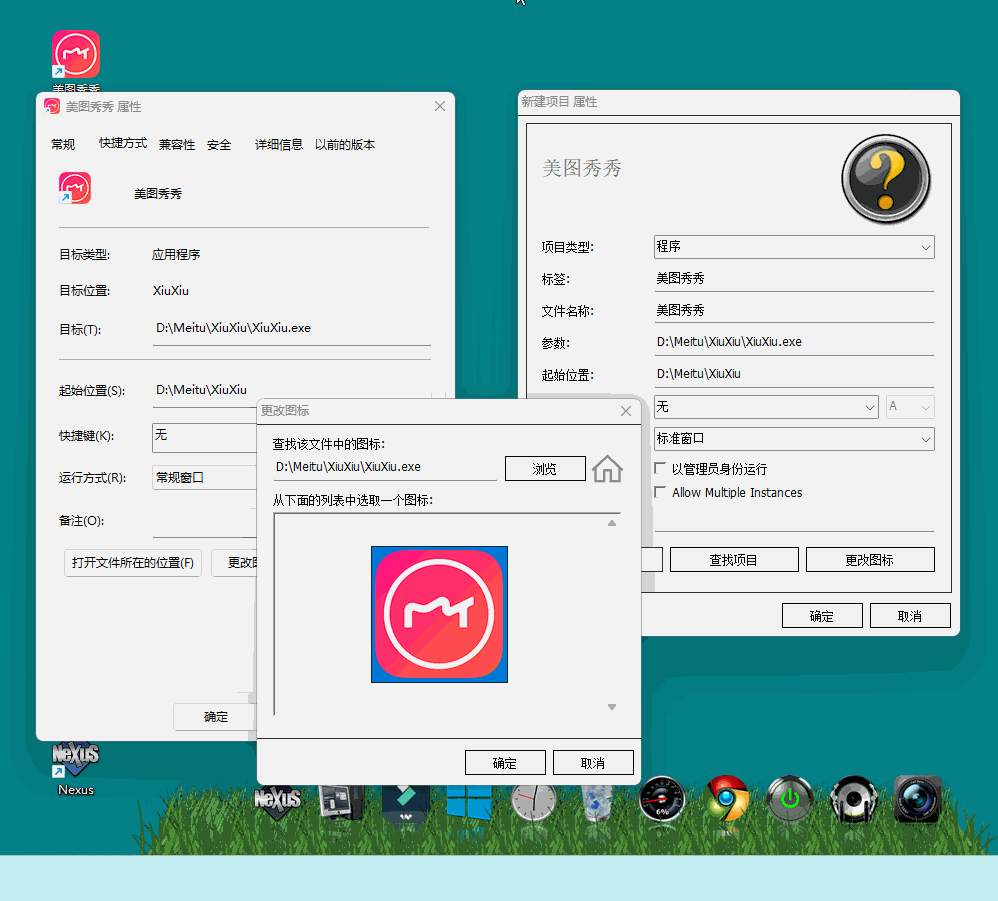Open the 安全 tab
998x901 pixels.
[219, 144]
